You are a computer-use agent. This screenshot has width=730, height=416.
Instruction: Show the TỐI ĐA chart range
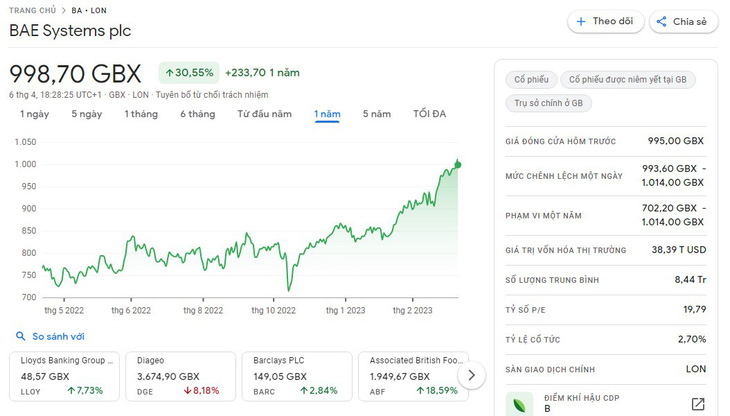tap(429, 114)
